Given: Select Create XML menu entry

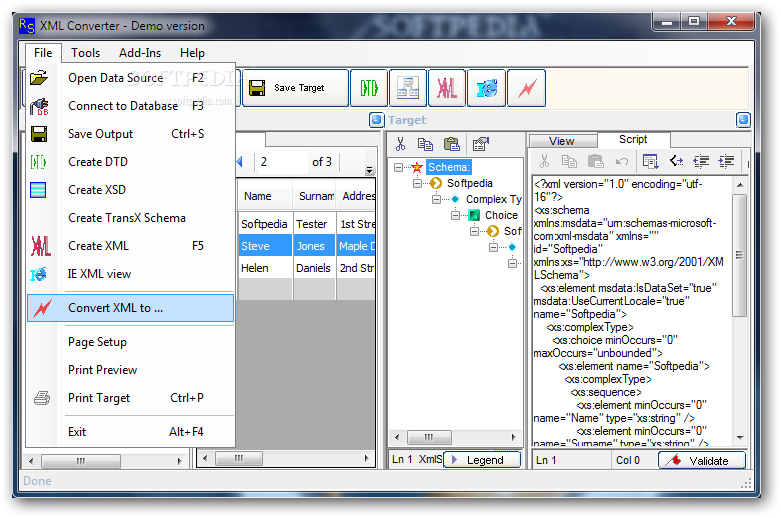Looking at the screenshot, I should [x=130, y=246].
